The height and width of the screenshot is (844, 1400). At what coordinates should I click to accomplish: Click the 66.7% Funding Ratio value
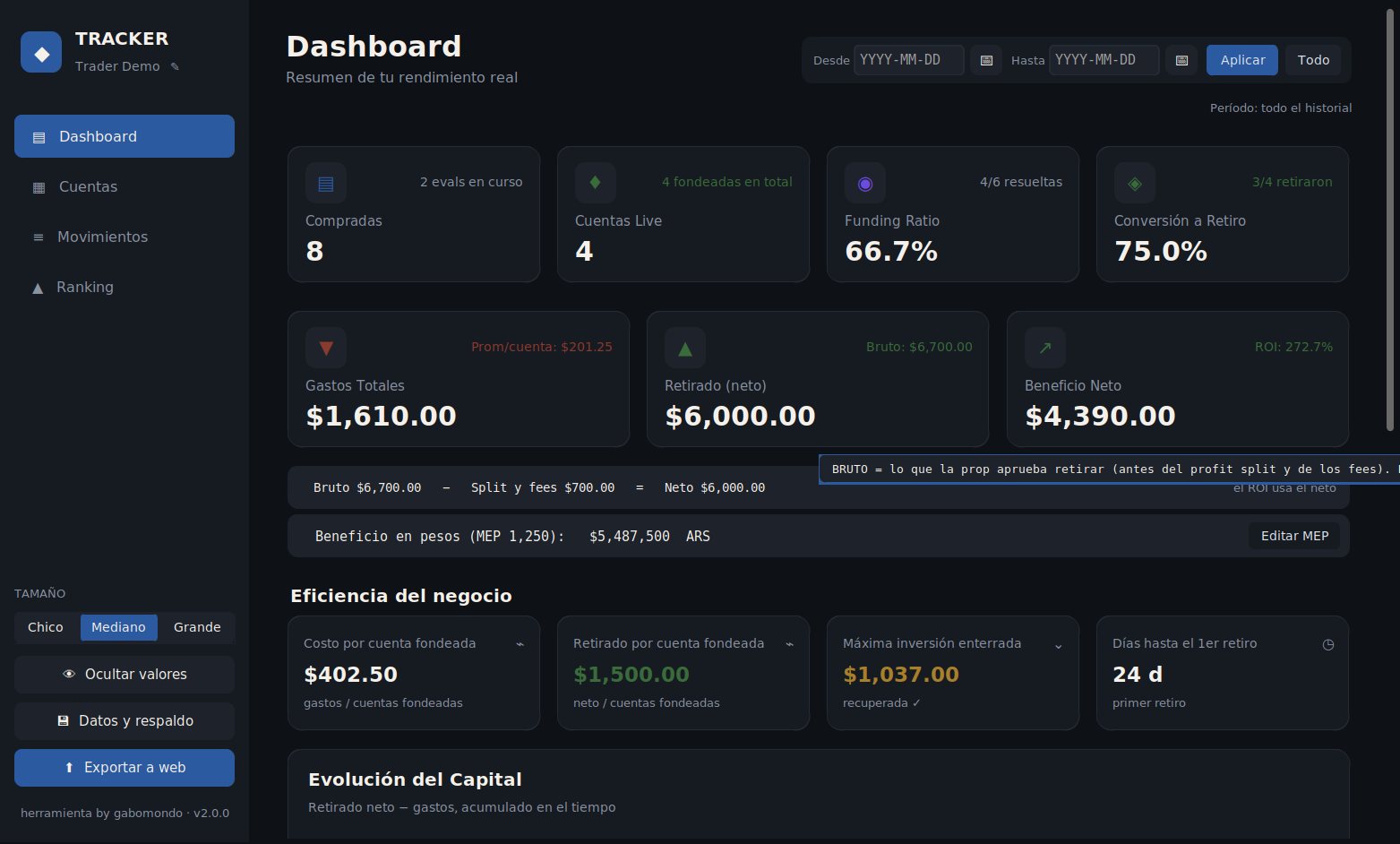click(891, 251)
